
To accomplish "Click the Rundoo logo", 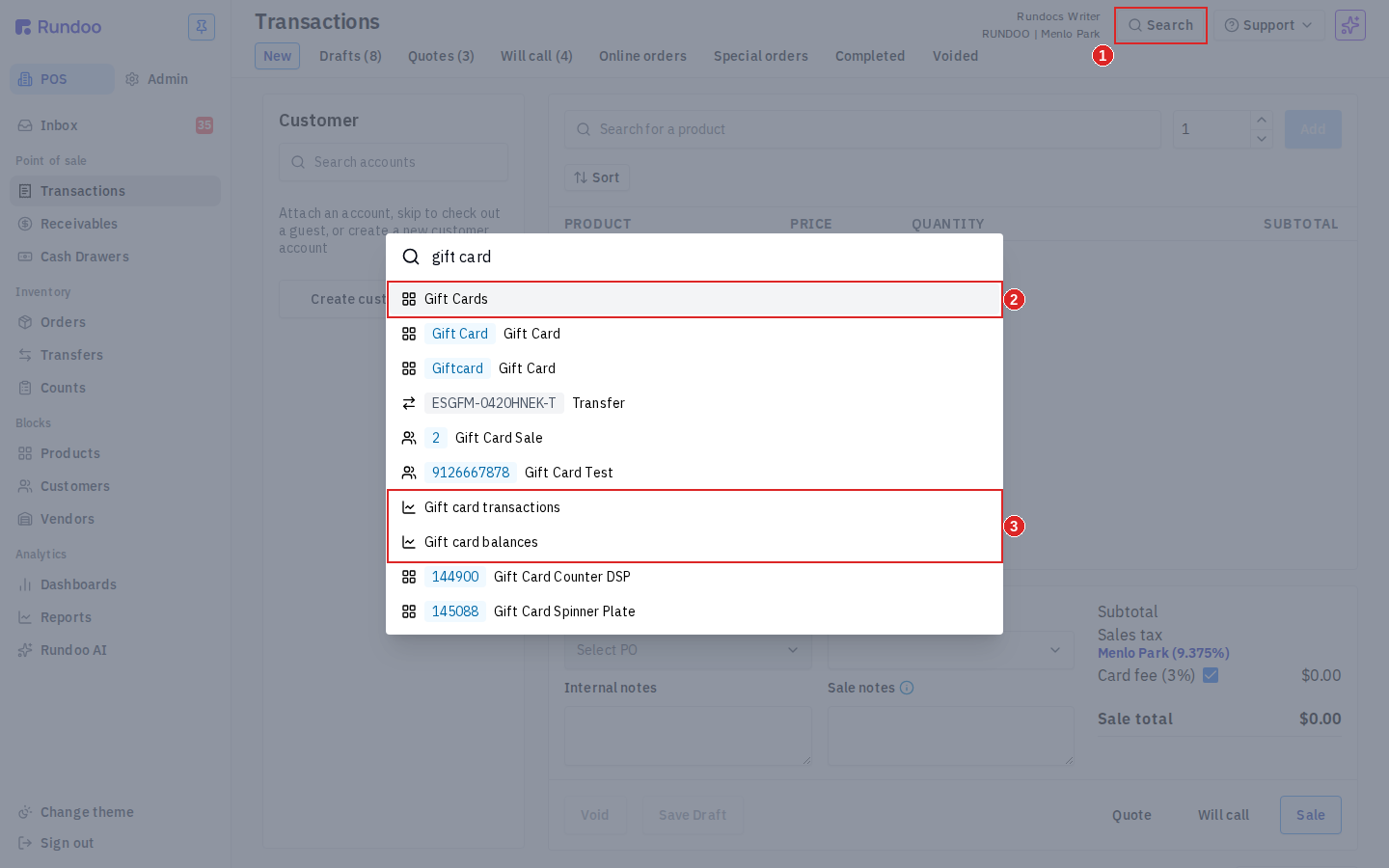I will point(59,27).
